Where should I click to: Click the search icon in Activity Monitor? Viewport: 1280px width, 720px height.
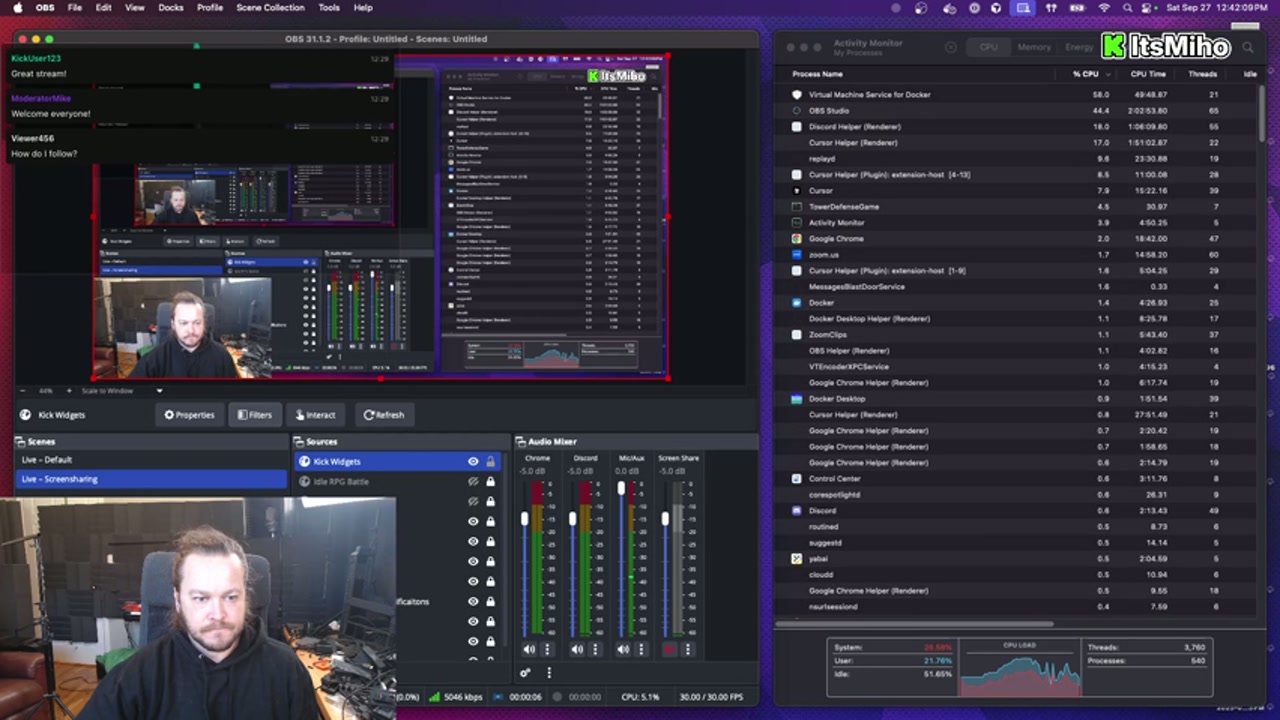point(1247,47)
